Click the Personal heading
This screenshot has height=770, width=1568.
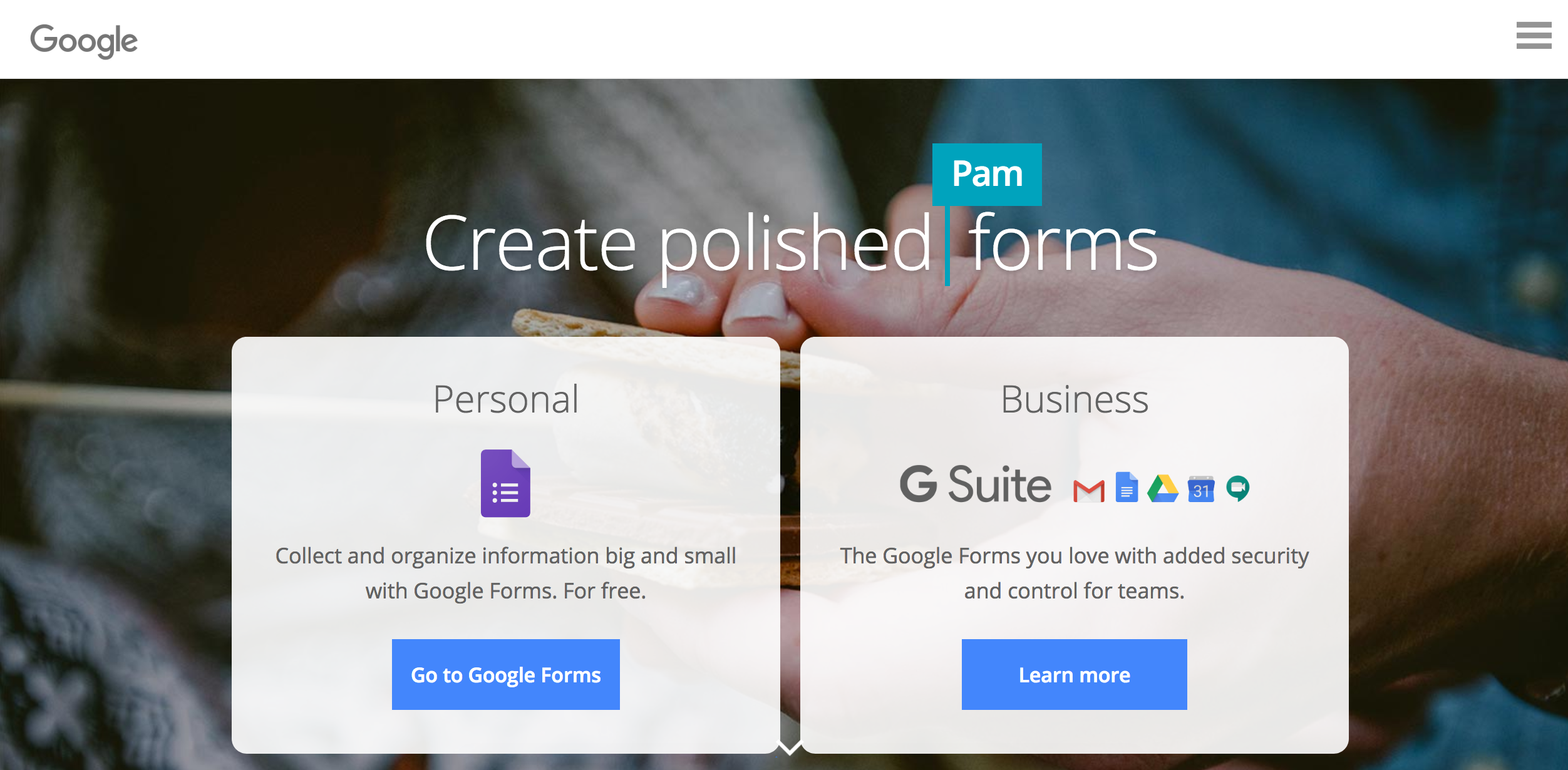[x=506, y=399]
